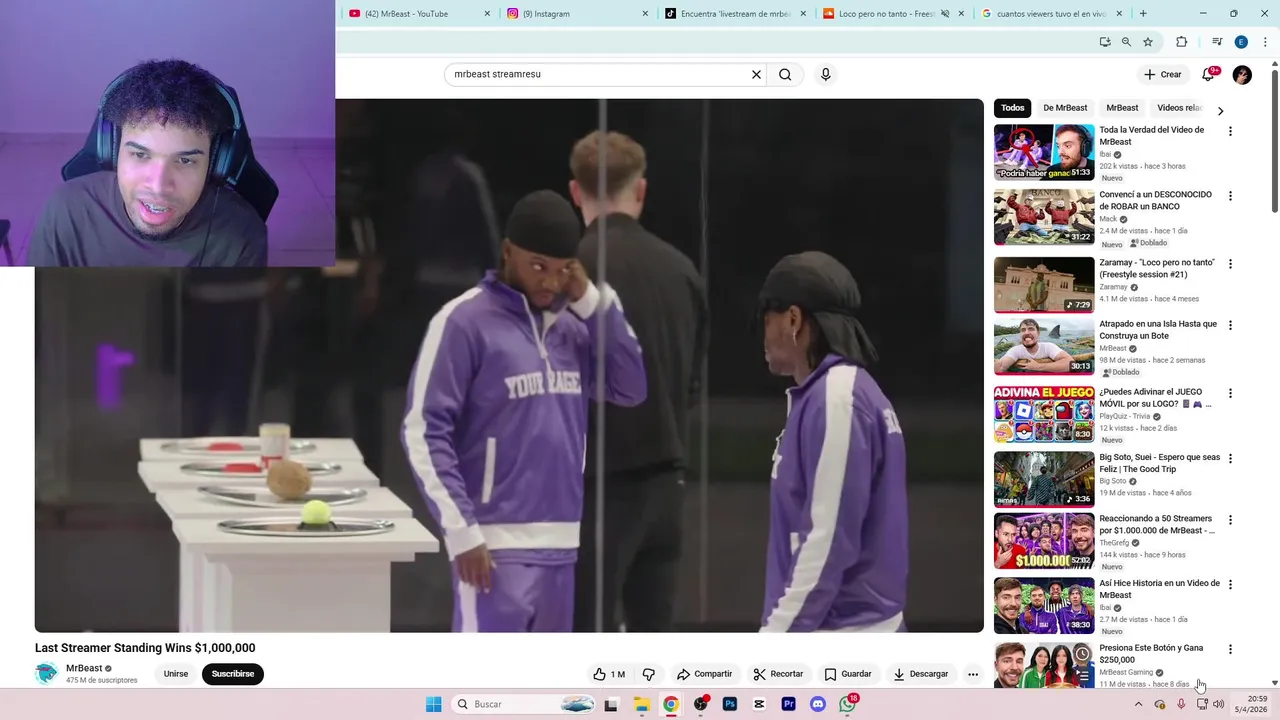The width and height of the screenshot is (1280, 720).
Task: Click the install app icon in address bar
Action: [x=1105, y=42]
